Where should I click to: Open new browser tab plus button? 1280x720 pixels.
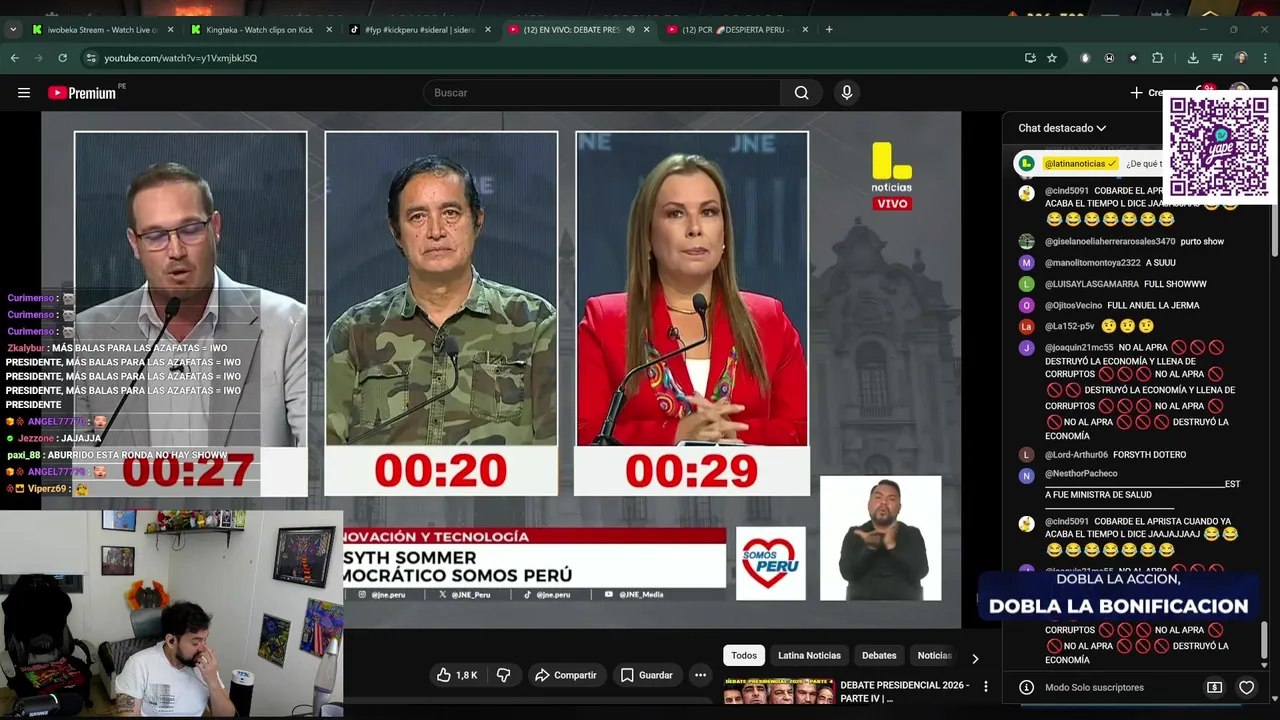click(829, 29)
